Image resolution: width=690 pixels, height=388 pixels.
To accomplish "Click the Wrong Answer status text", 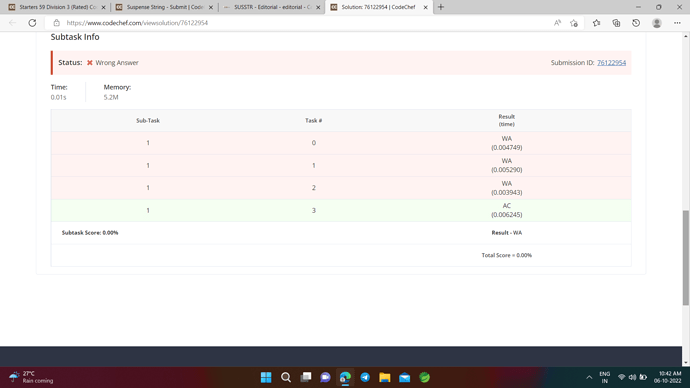I will point(117,62).
